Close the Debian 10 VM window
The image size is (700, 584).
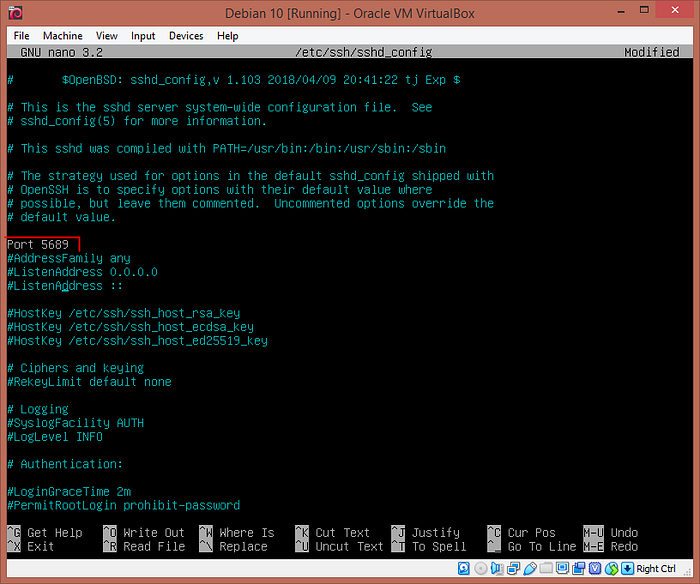point(675,10)
